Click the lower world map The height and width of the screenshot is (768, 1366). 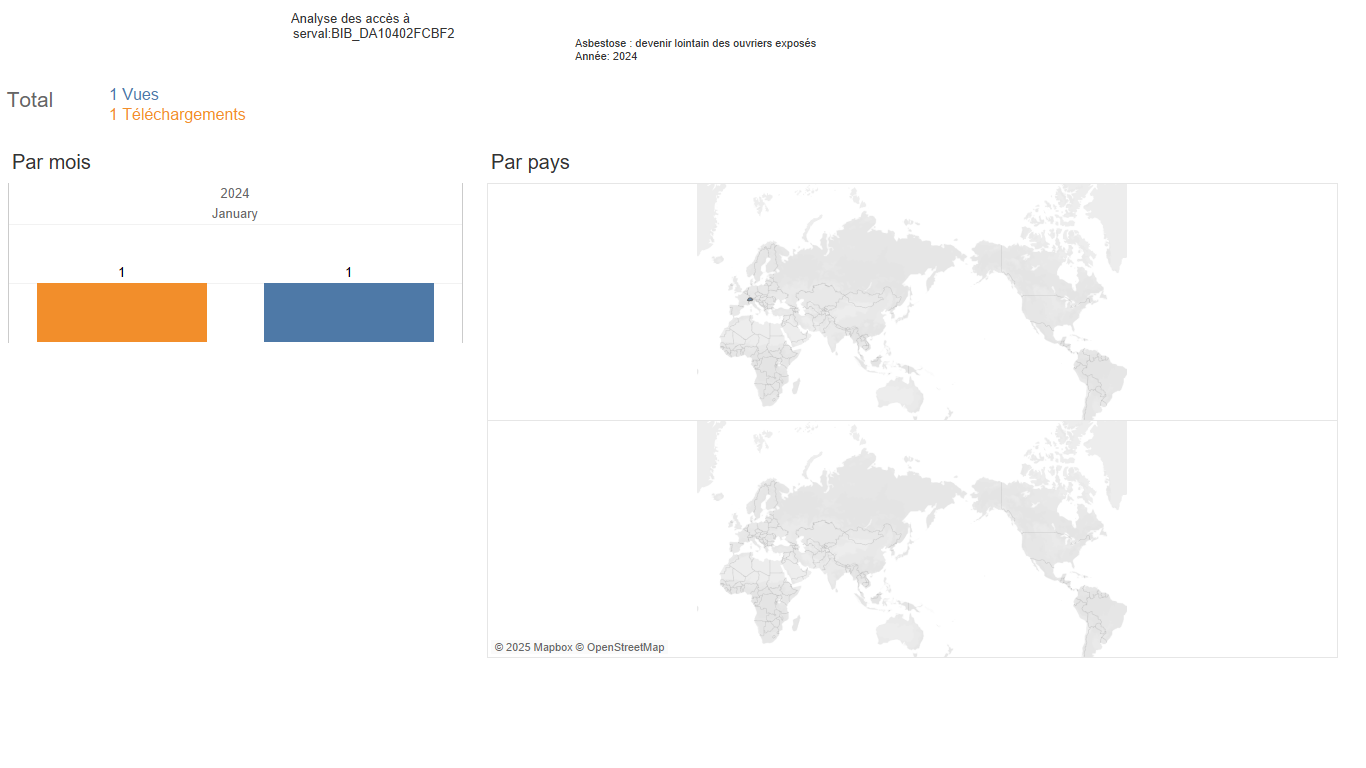click(x=912, y=538)
